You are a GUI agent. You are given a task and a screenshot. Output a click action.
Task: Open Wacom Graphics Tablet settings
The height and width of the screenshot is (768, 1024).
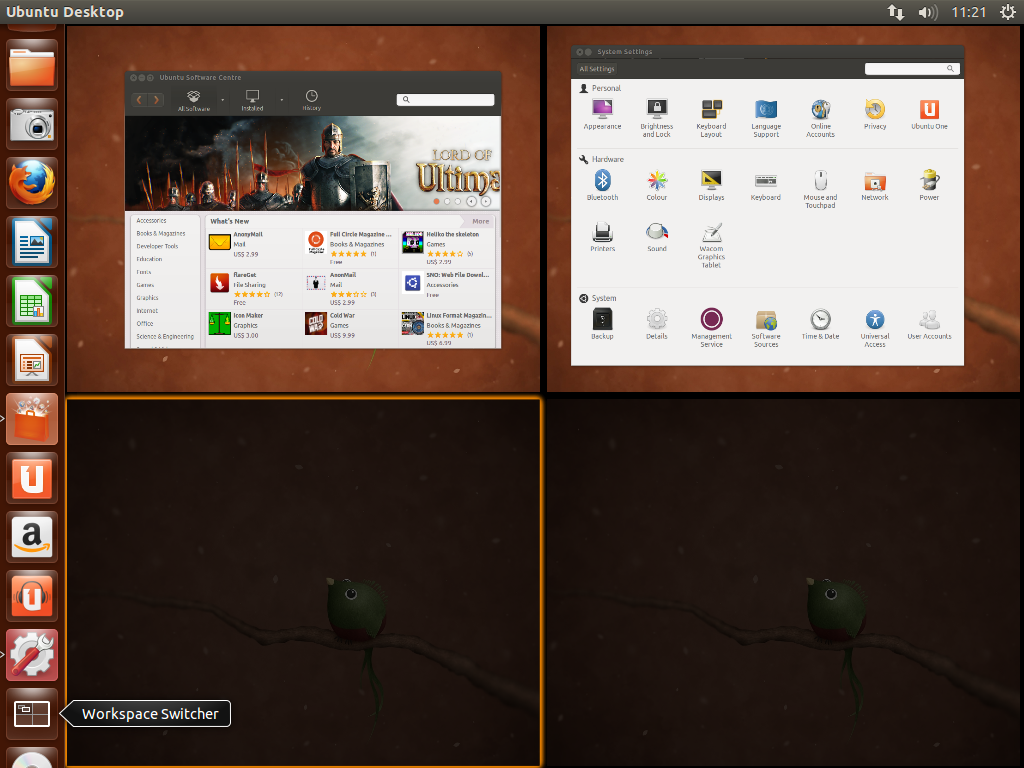711,245
